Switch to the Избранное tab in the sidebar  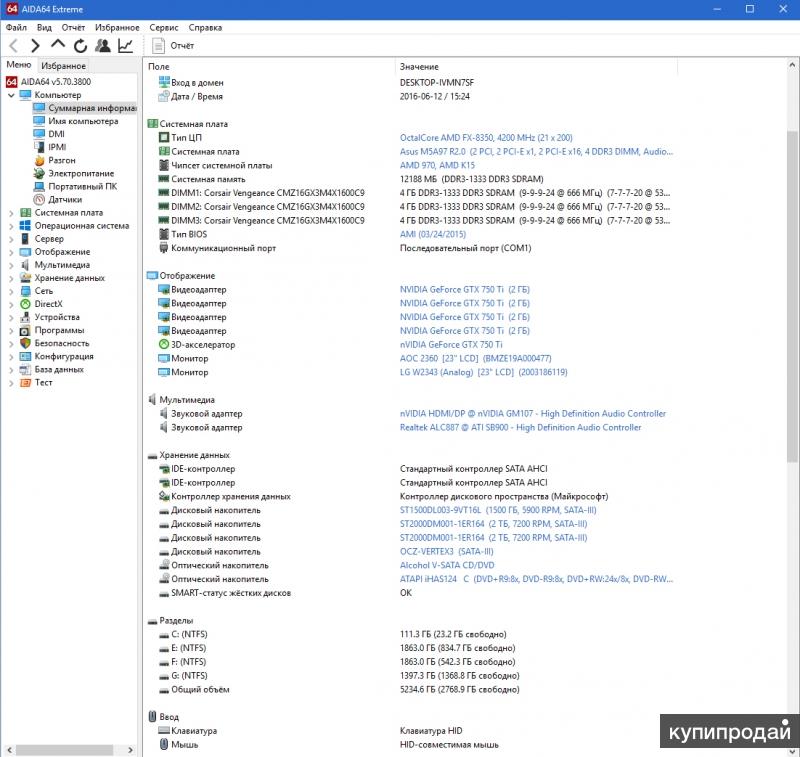click(64, 66)
